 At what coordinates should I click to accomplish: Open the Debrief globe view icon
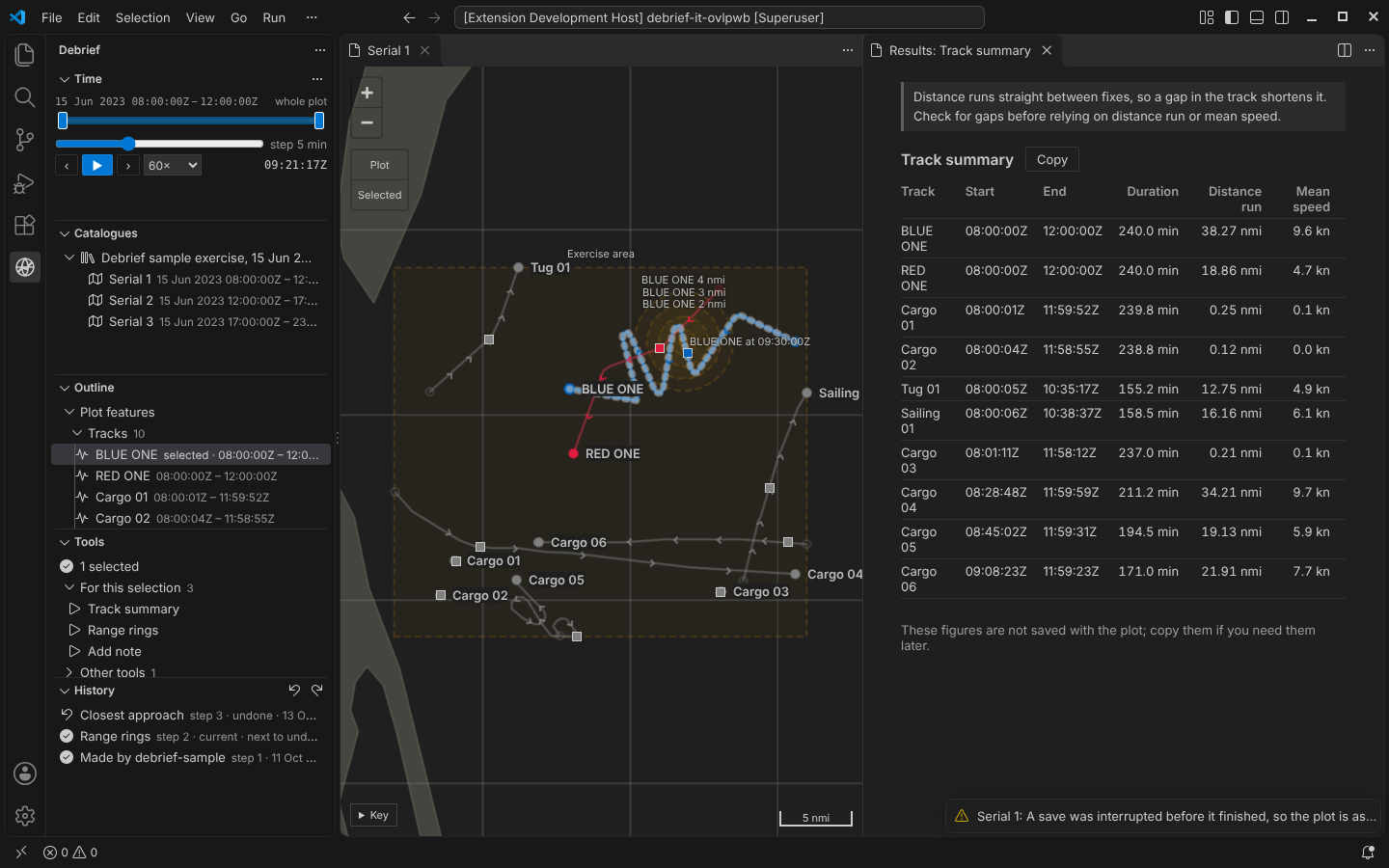[25, 267]
